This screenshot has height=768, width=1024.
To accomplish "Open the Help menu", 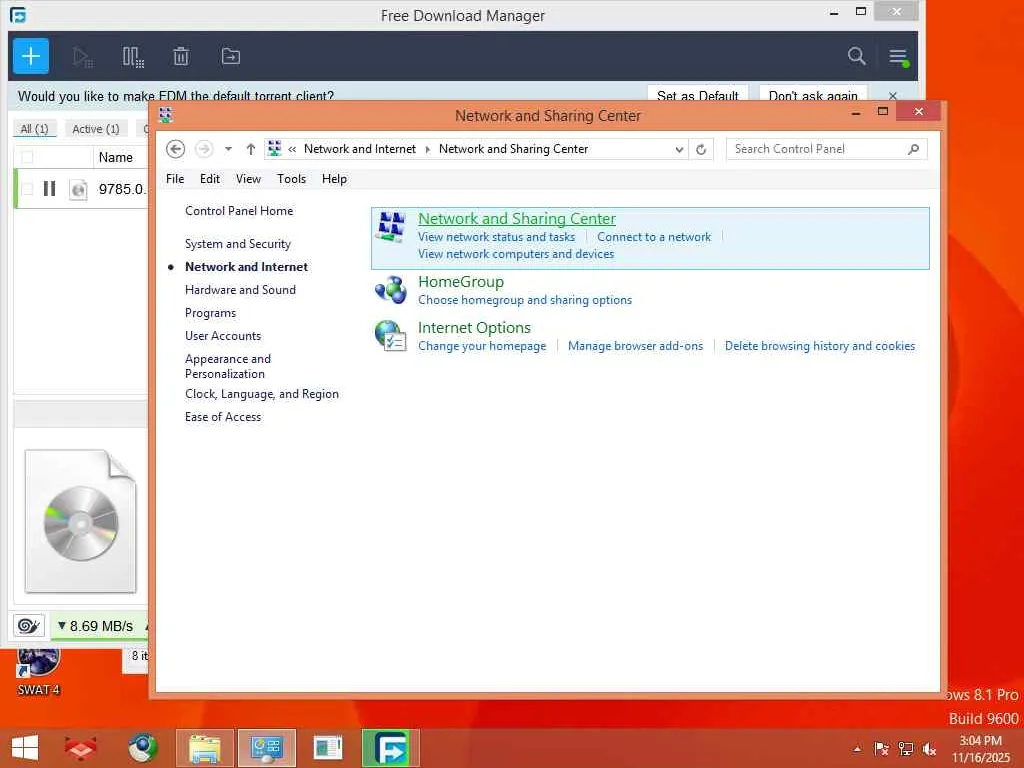I will coord(334,179).
